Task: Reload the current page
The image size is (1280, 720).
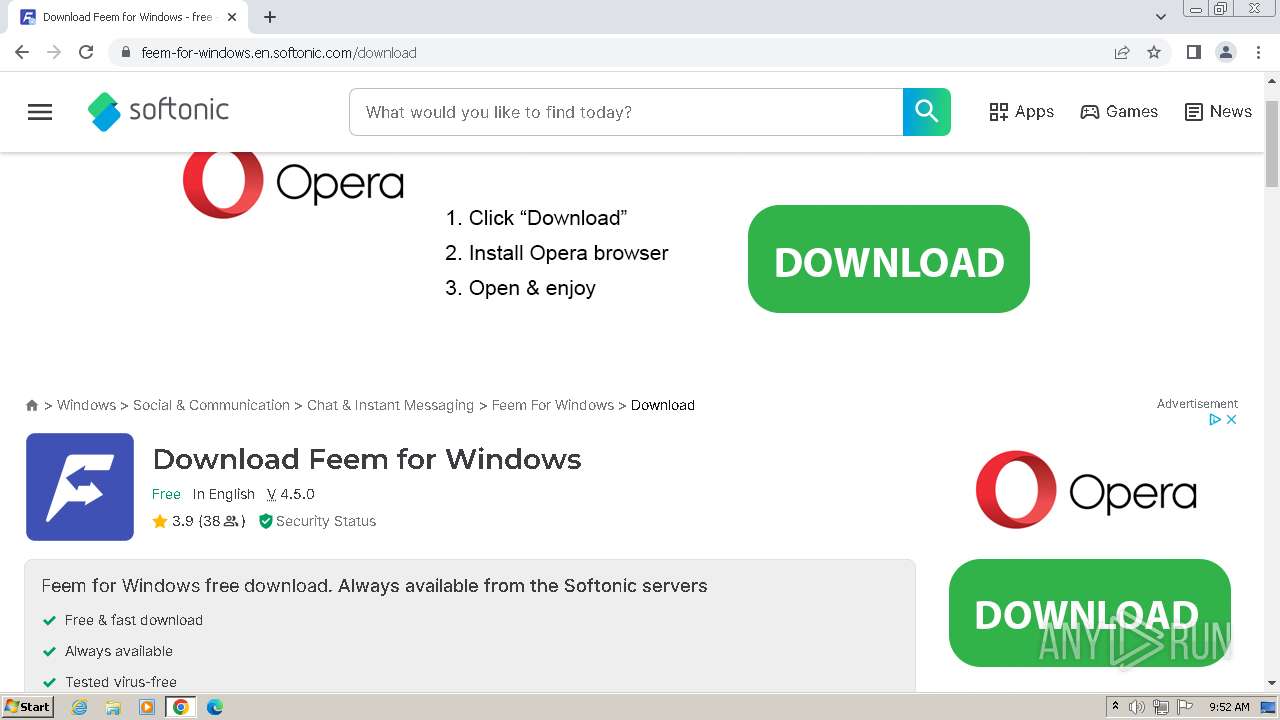Action: [86, 52]
